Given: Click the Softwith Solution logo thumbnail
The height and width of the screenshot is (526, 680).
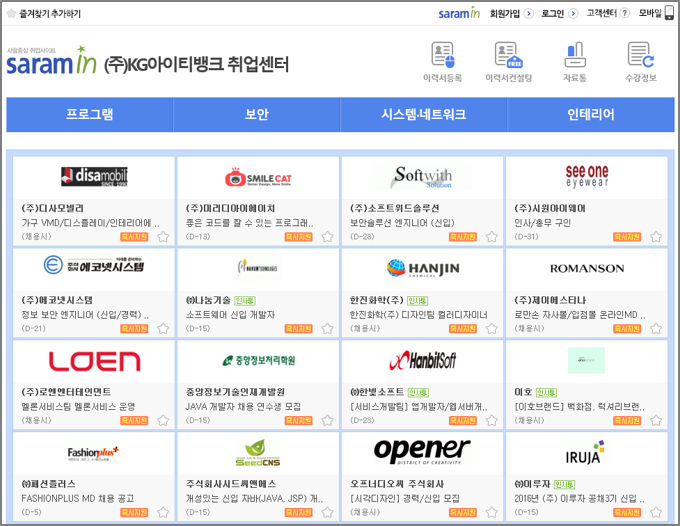Looking at the screenshot, I should coord(423,177).
